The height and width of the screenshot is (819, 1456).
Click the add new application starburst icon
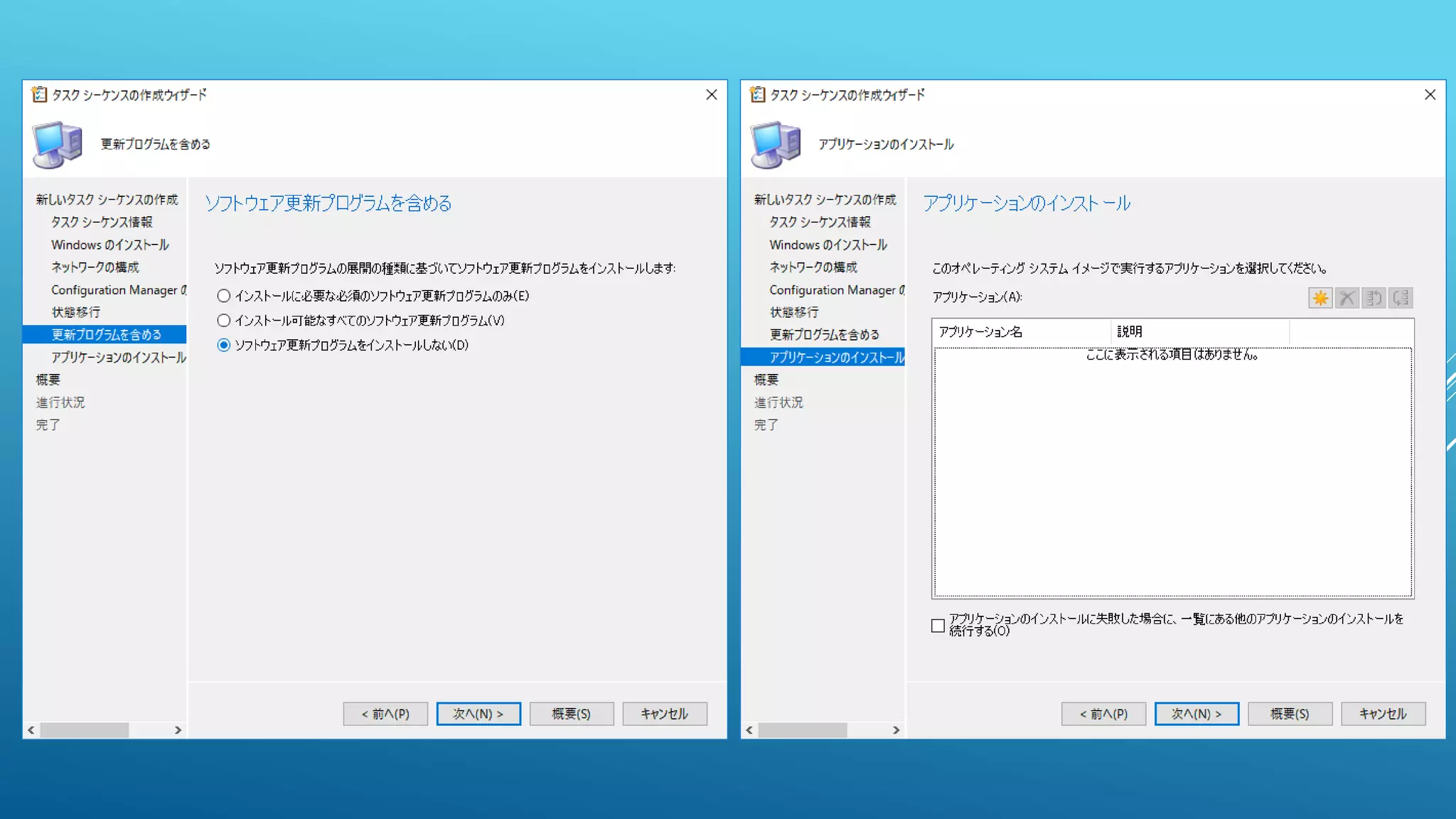pyautogui.click(x=1320, y=298)
